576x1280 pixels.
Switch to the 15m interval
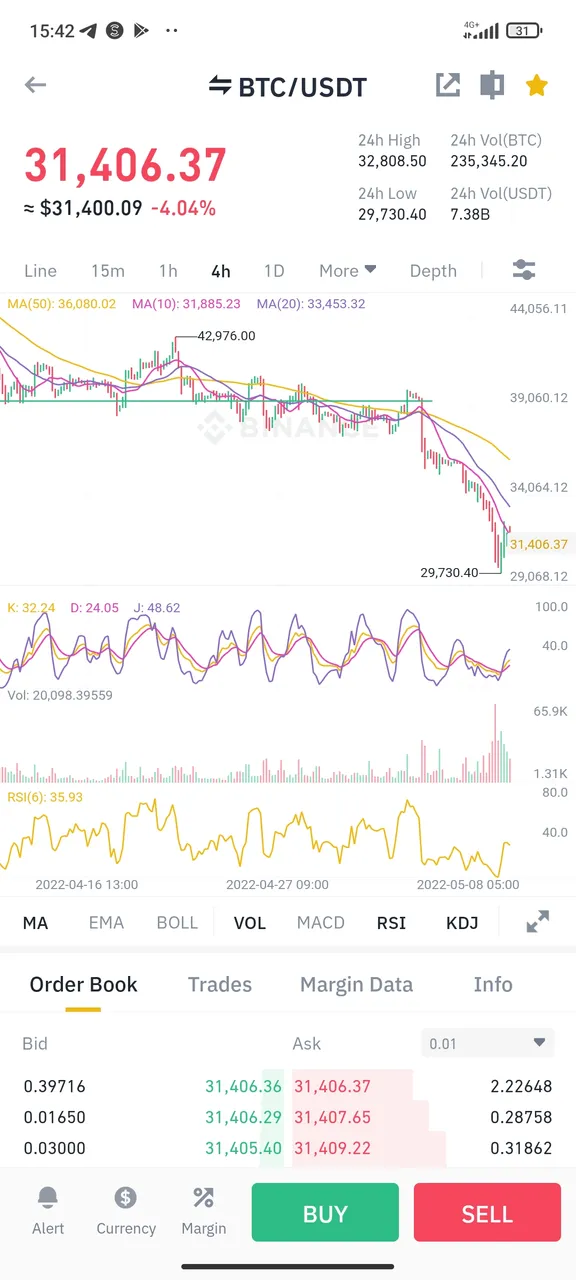coord(108,271)
